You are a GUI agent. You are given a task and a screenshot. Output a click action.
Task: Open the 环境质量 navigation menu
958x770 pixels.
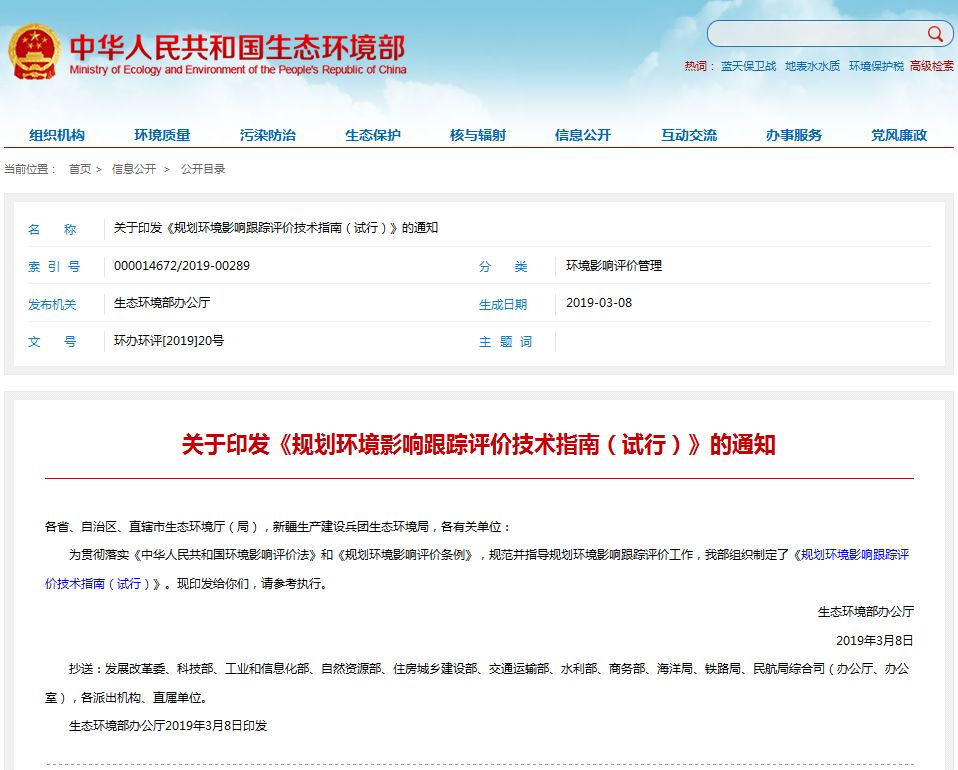[162, 135]
